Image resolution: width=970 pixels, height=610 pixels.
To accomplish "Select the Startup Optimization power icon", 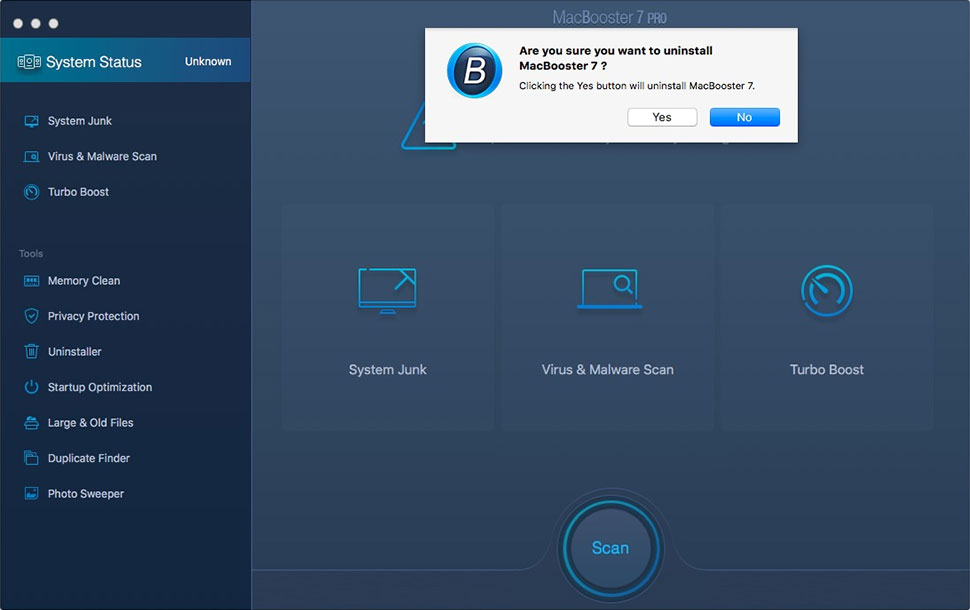I will pyautogui.click(x=29, y=387).
